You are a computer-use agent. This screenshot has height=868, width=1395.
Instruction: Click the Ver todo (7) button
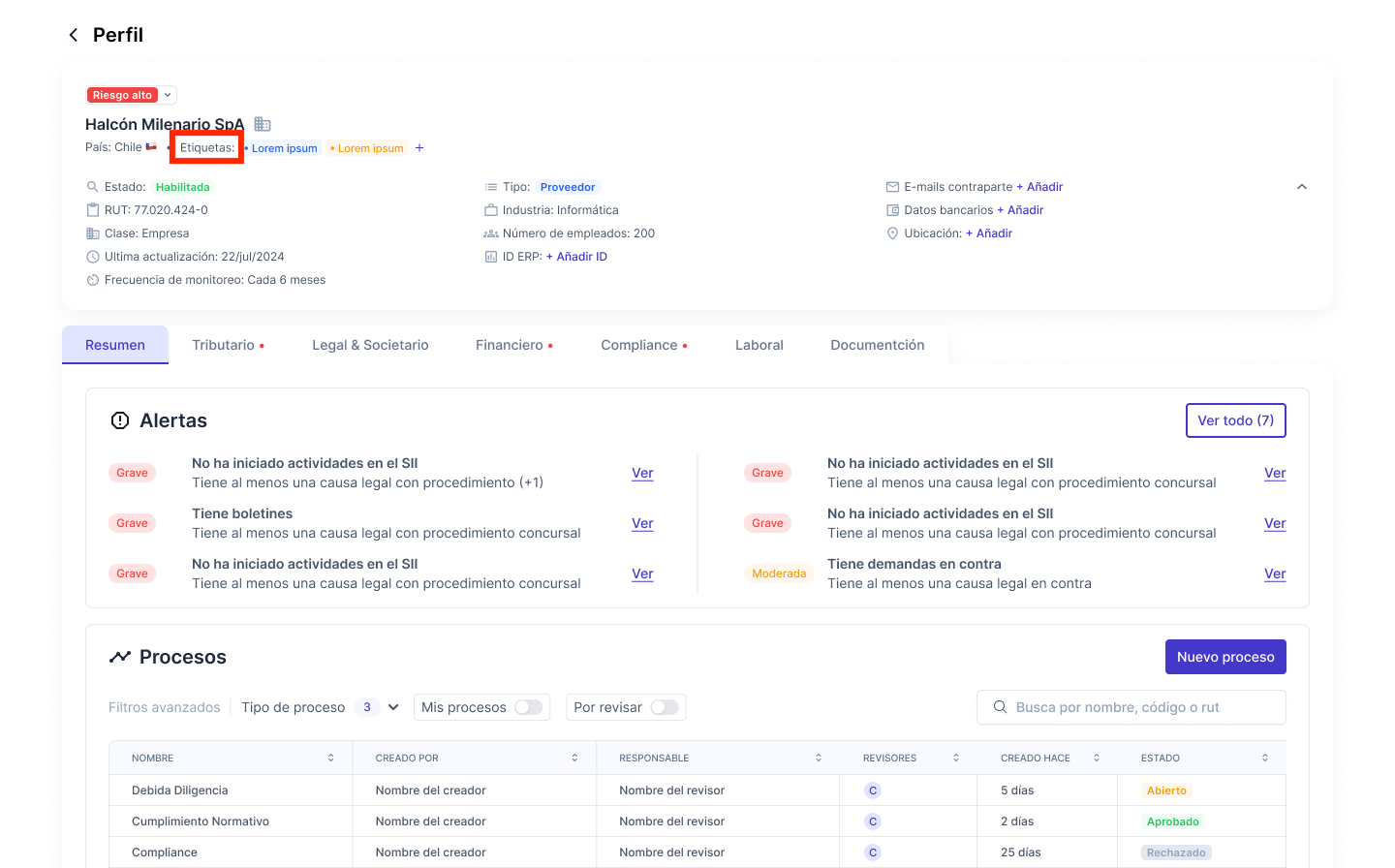[1235, 420]
